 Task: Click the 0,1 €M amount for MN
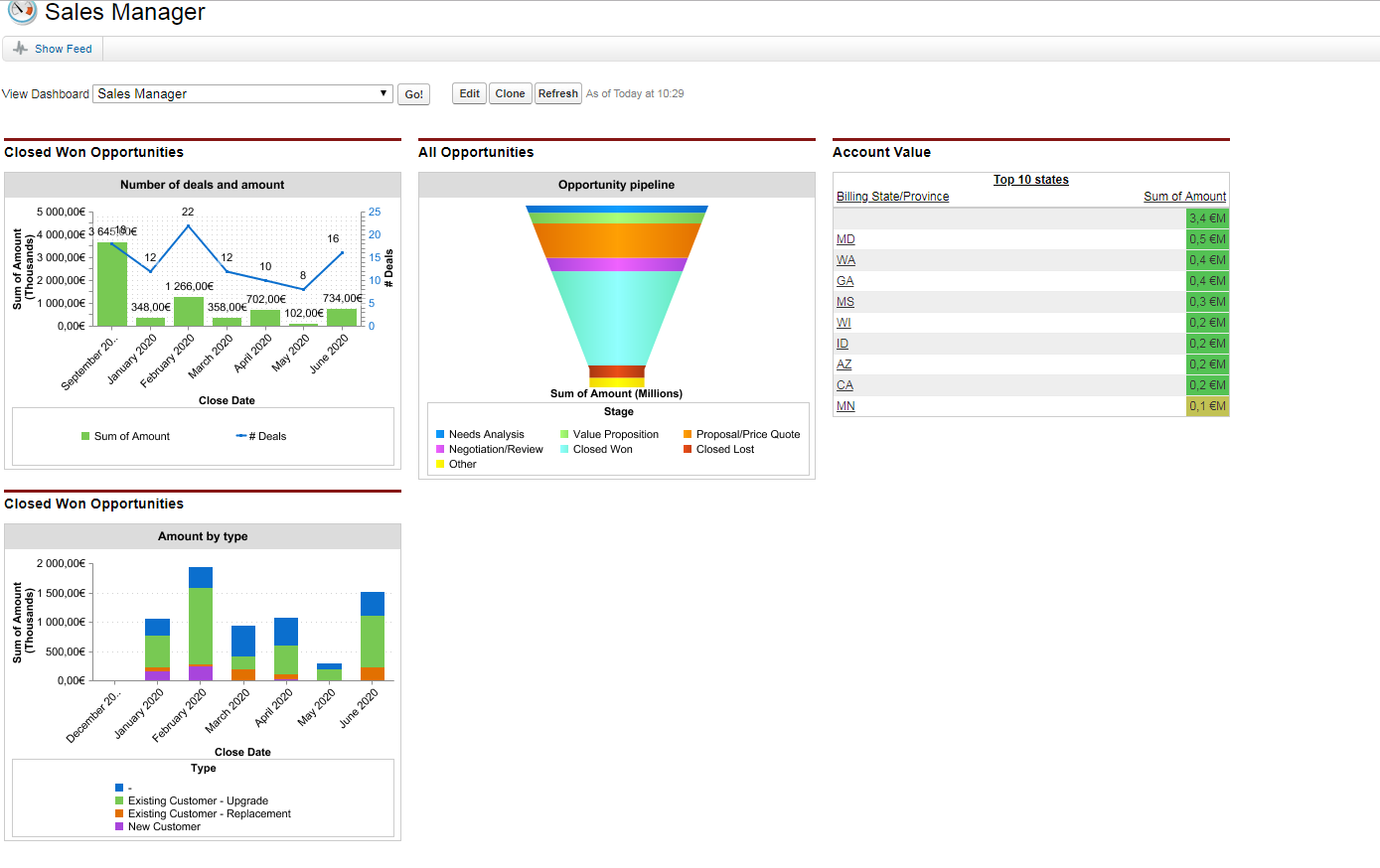(1207, 406)
